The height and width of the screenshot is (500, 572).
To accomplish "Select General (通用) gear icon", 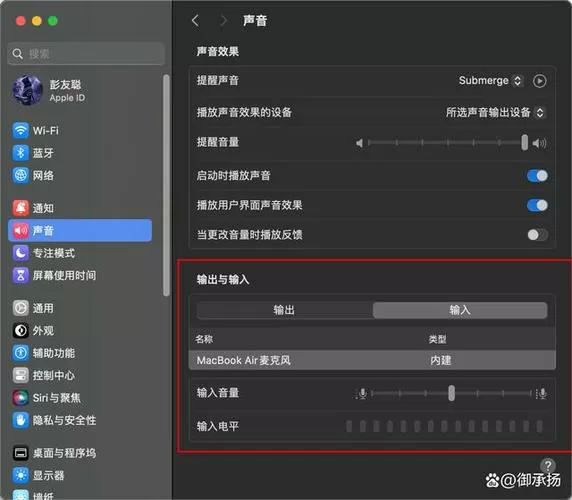I will (20, 308).
